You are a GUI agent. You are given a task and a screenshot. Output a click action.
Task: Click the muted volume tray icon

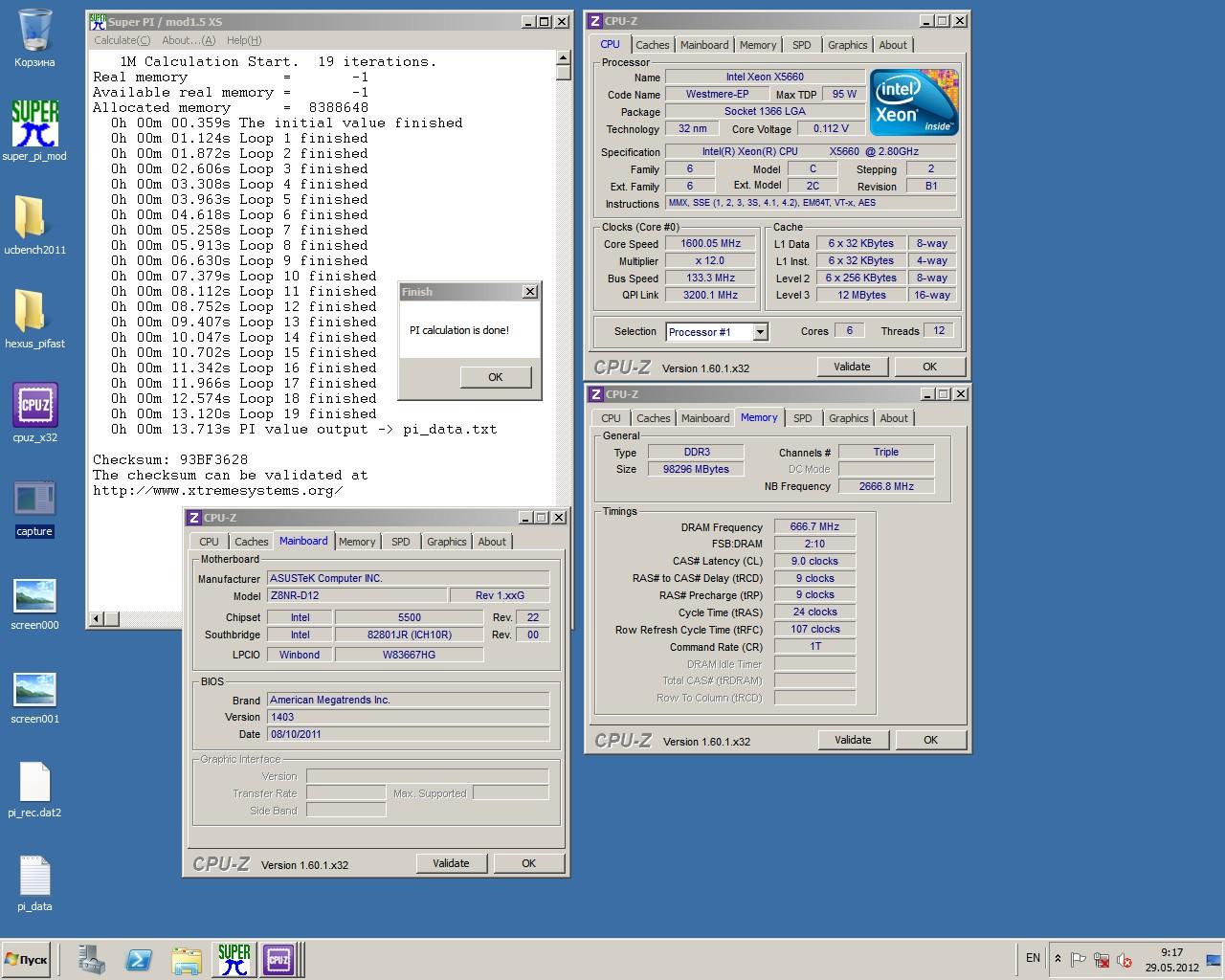tap(1125, 959)
